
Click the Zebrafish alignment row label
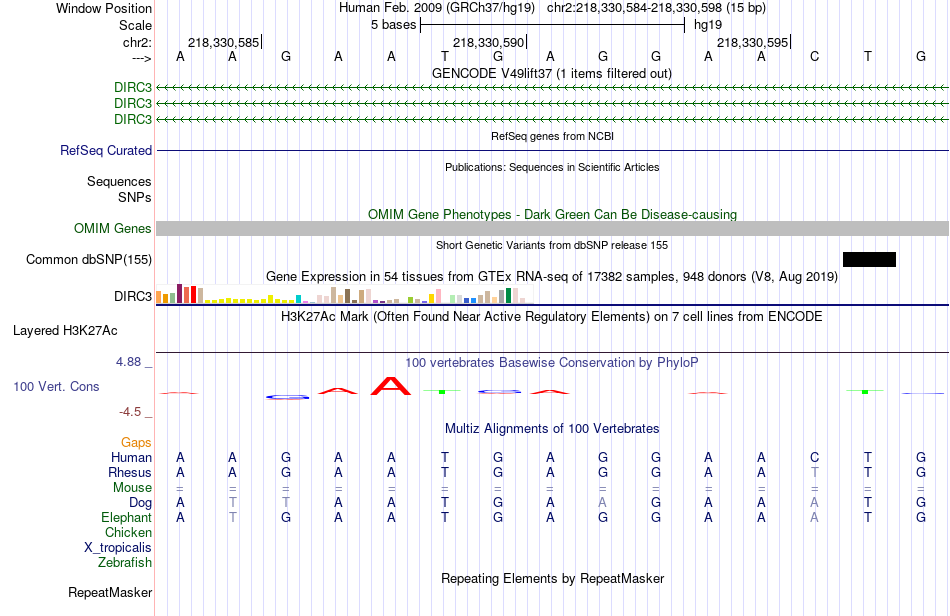(x=125, y=563)
